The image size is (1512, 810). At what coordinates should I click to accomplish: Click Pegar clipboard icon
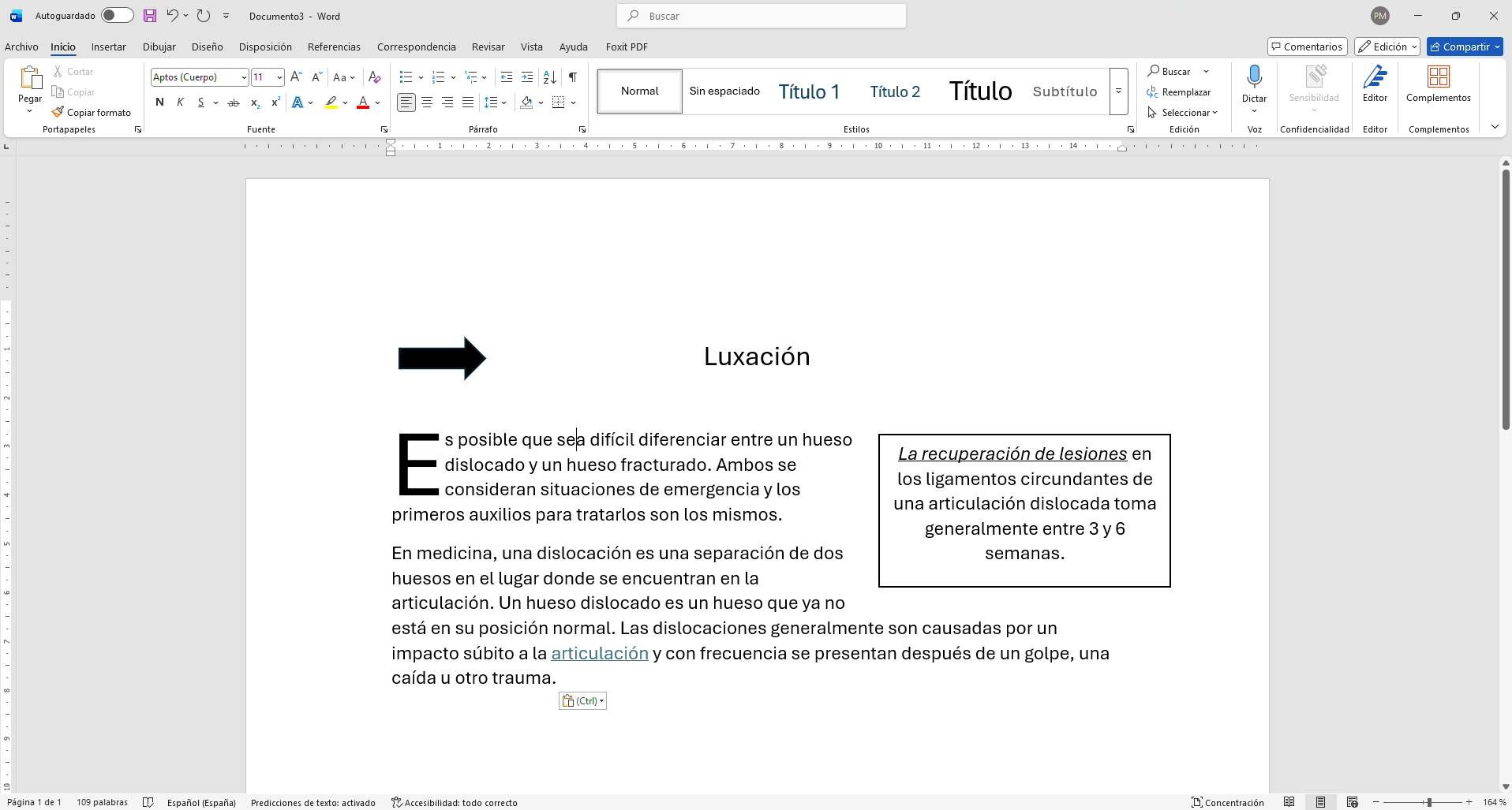30,78
